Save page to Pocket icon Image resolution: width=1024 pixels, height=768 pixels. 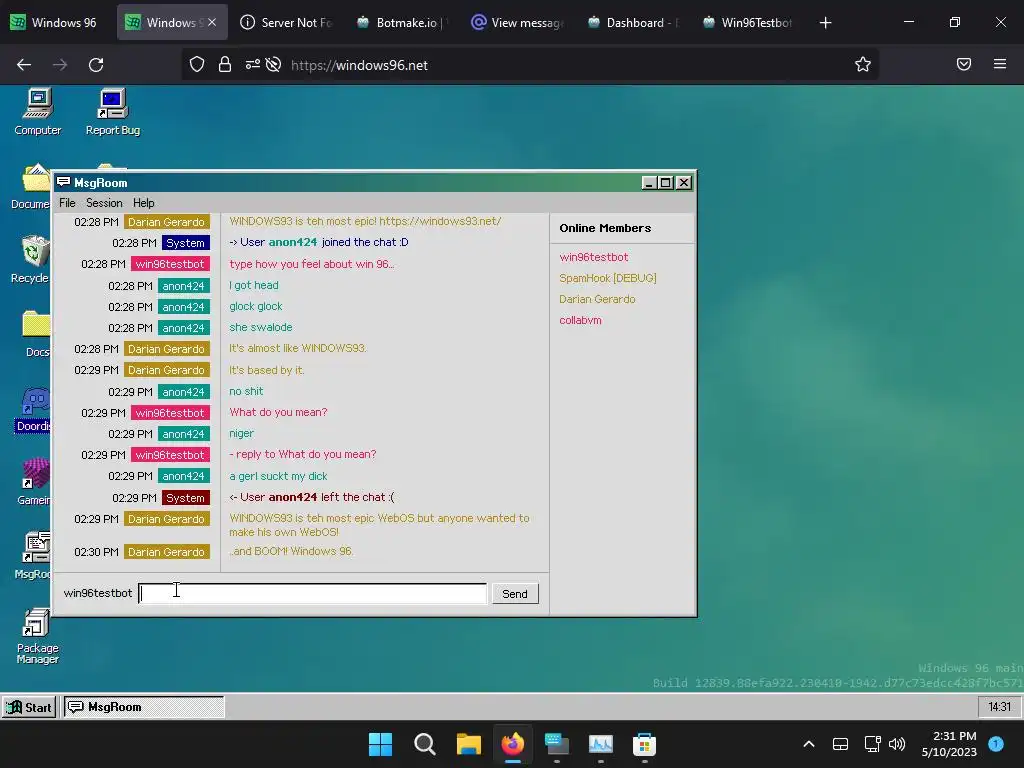(x=964, y=64)
